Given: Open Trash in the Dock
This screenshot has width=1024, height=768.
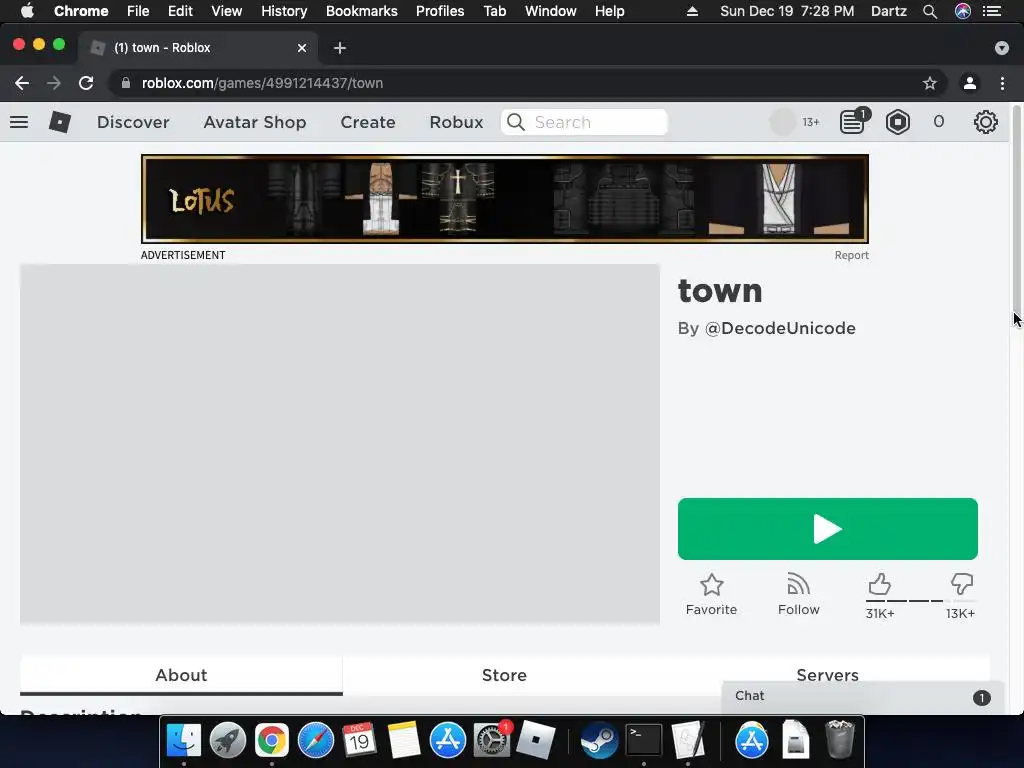Looking at the screenshot, I should (840, 741).
